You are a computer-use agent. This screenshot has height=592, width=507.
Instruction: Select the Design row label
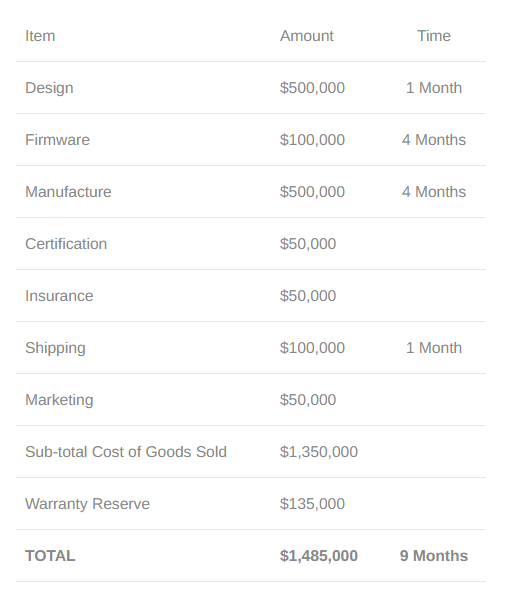[49, 88]
